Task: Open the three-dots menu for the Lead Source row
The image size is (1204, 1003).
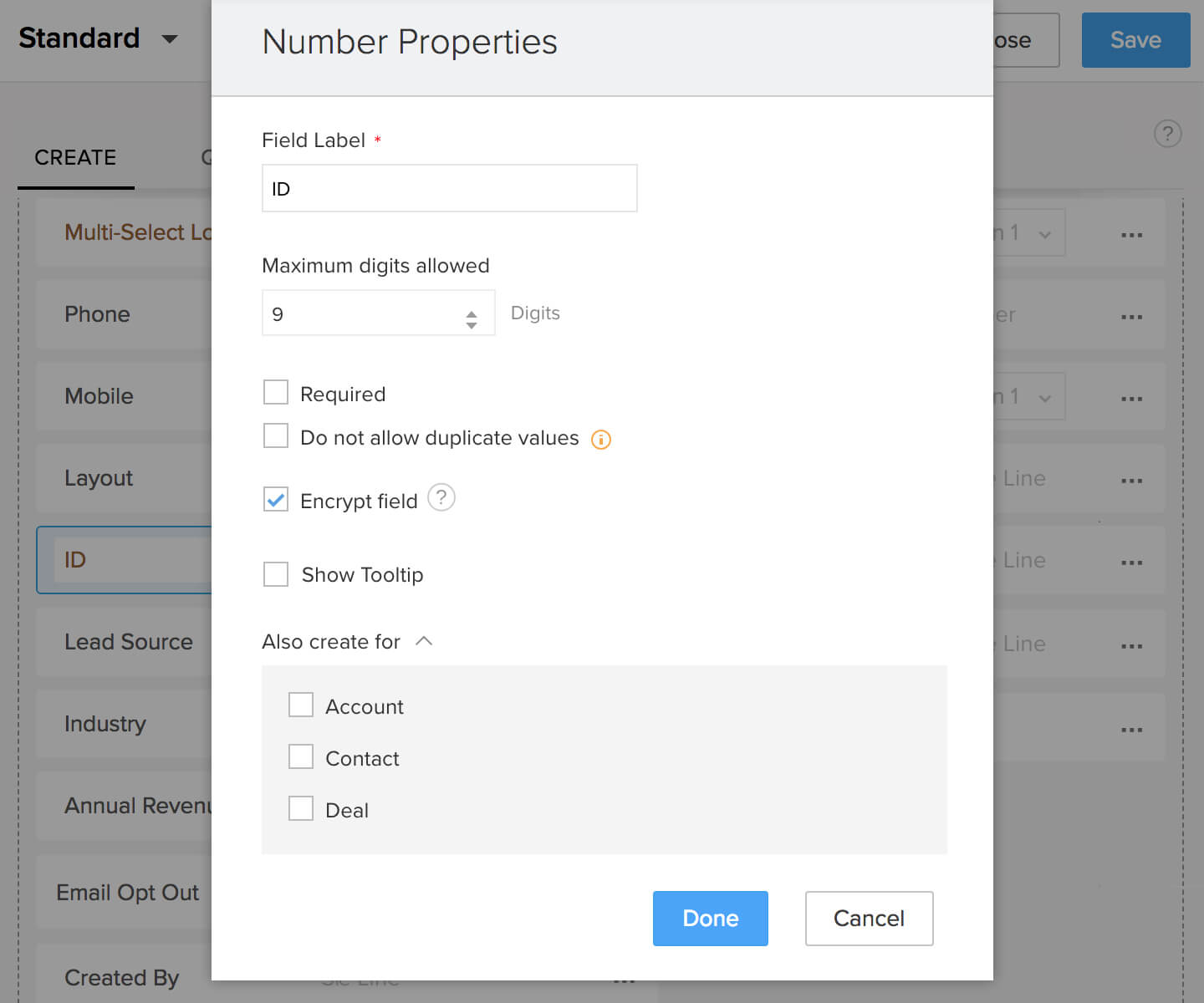Action: point(1131,646)
